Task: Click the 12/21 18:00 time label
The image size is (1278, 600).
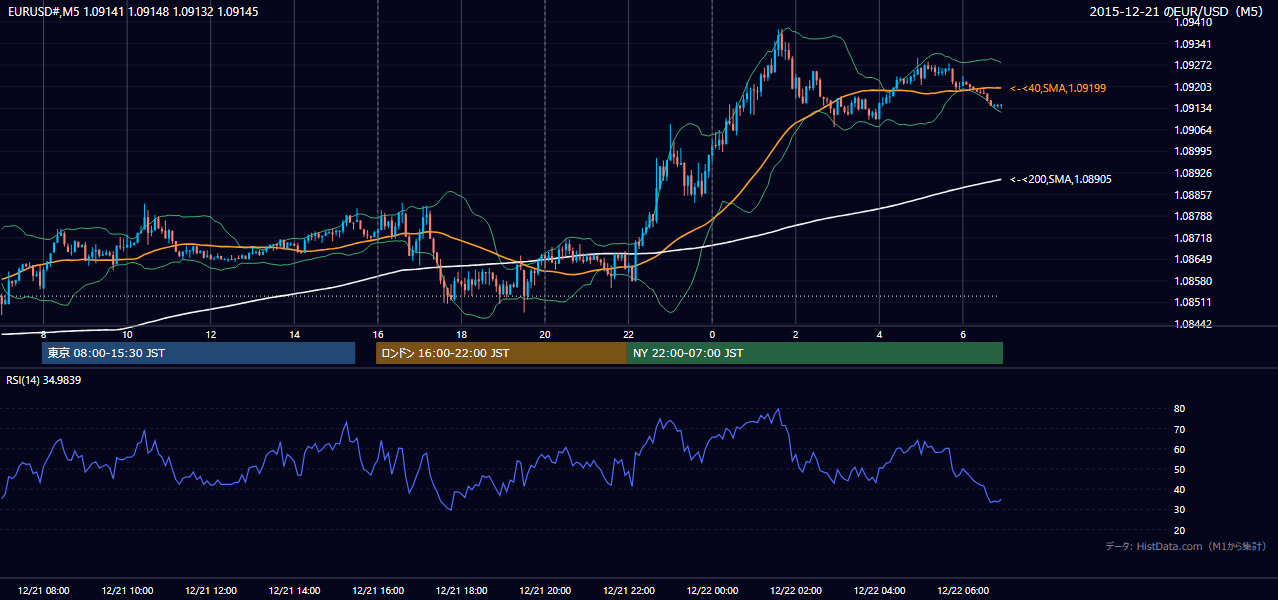Action: coord(461,591)
